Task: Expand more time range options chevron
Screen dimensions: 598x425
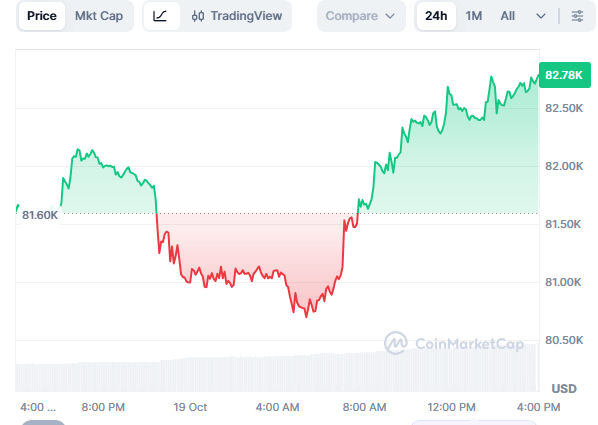Action: pos(540,16)
